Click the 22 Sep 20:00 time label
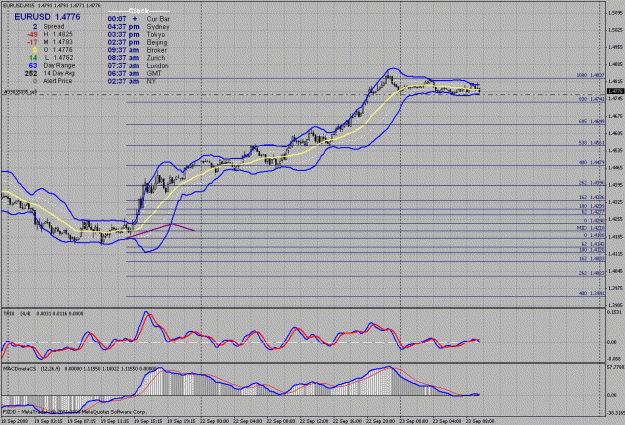Viewport: 625px width, 425px height. pos(379,421)
